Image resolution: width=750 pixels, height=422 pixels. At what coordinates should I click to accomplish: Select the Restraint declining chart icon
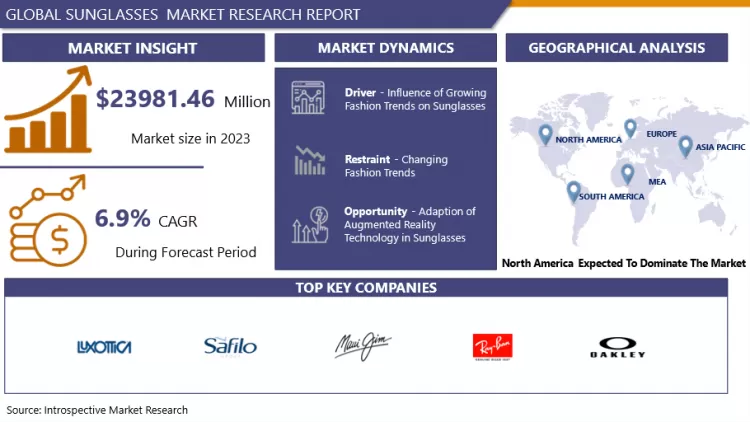(310, 160)
